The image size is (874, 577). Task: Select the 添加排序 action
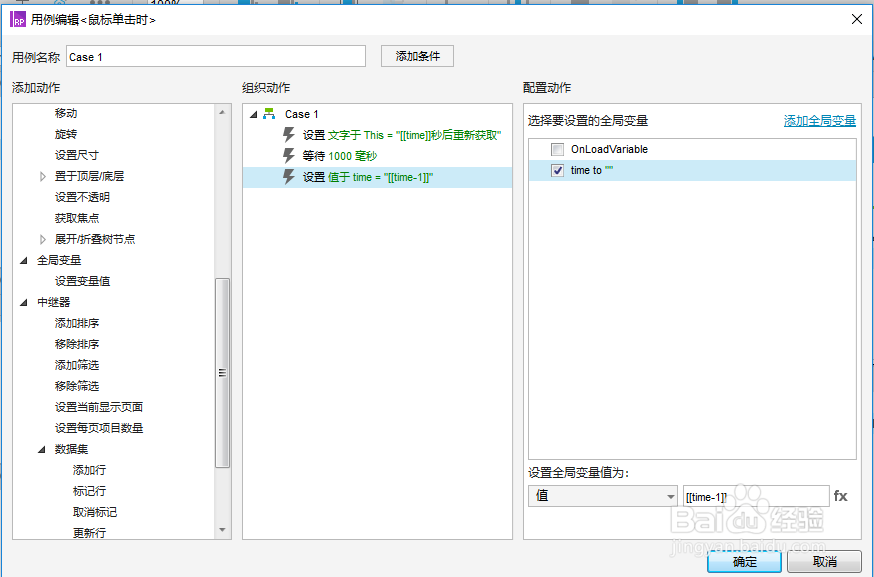77,323
